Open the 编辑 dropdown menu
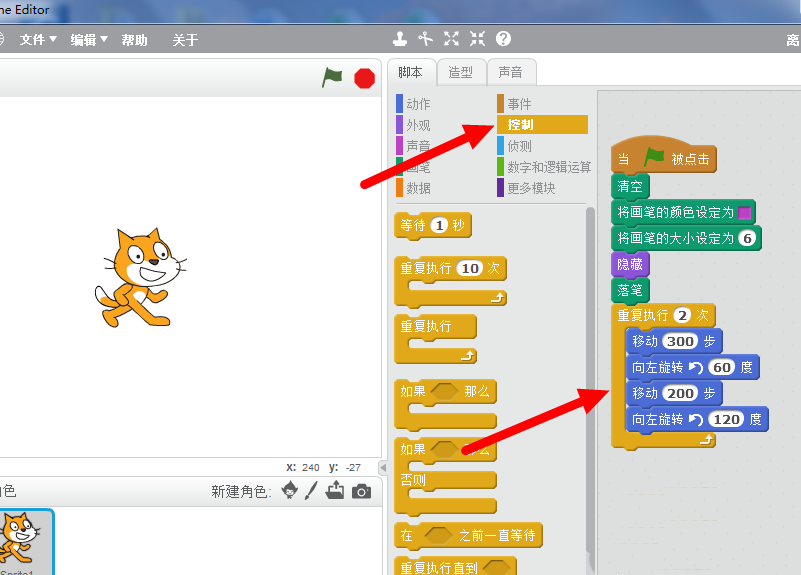Screen dimensions: 801x575 (89, 40)
